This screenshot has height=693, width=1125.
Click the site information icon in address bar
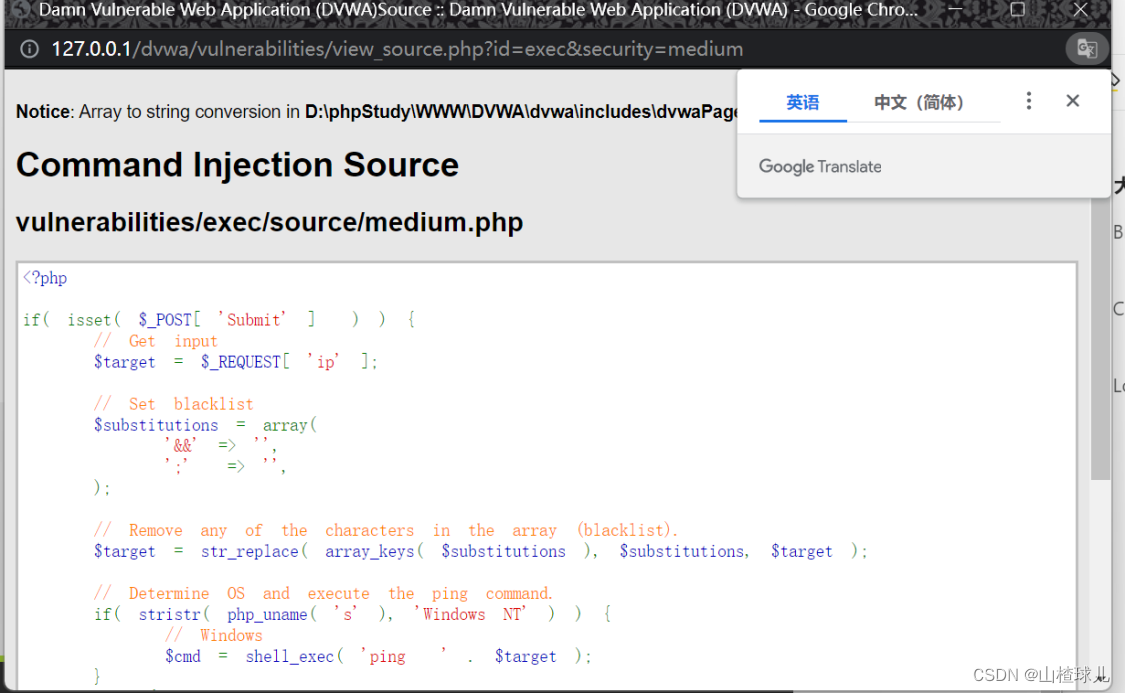tap(29, 49)
